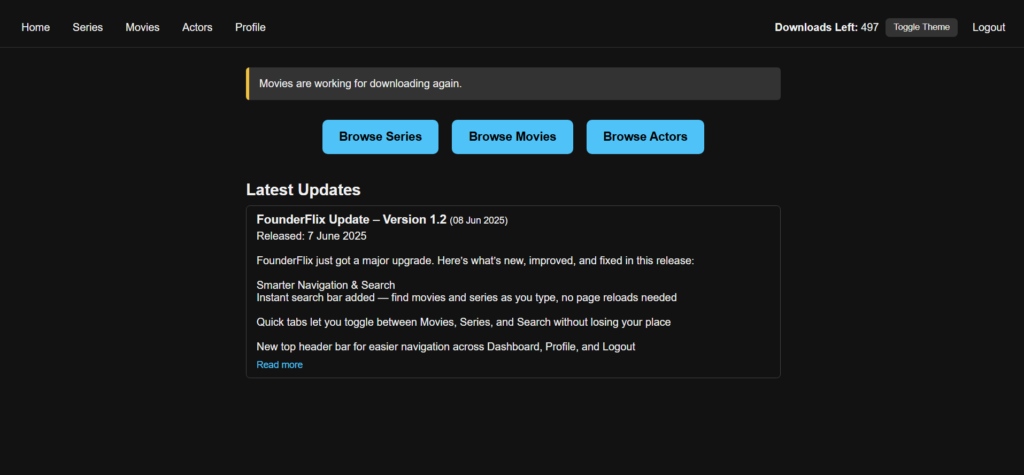This screenshot has height=475, width=1024.
Task: Open the Series nav link
Action: [87, 27]
